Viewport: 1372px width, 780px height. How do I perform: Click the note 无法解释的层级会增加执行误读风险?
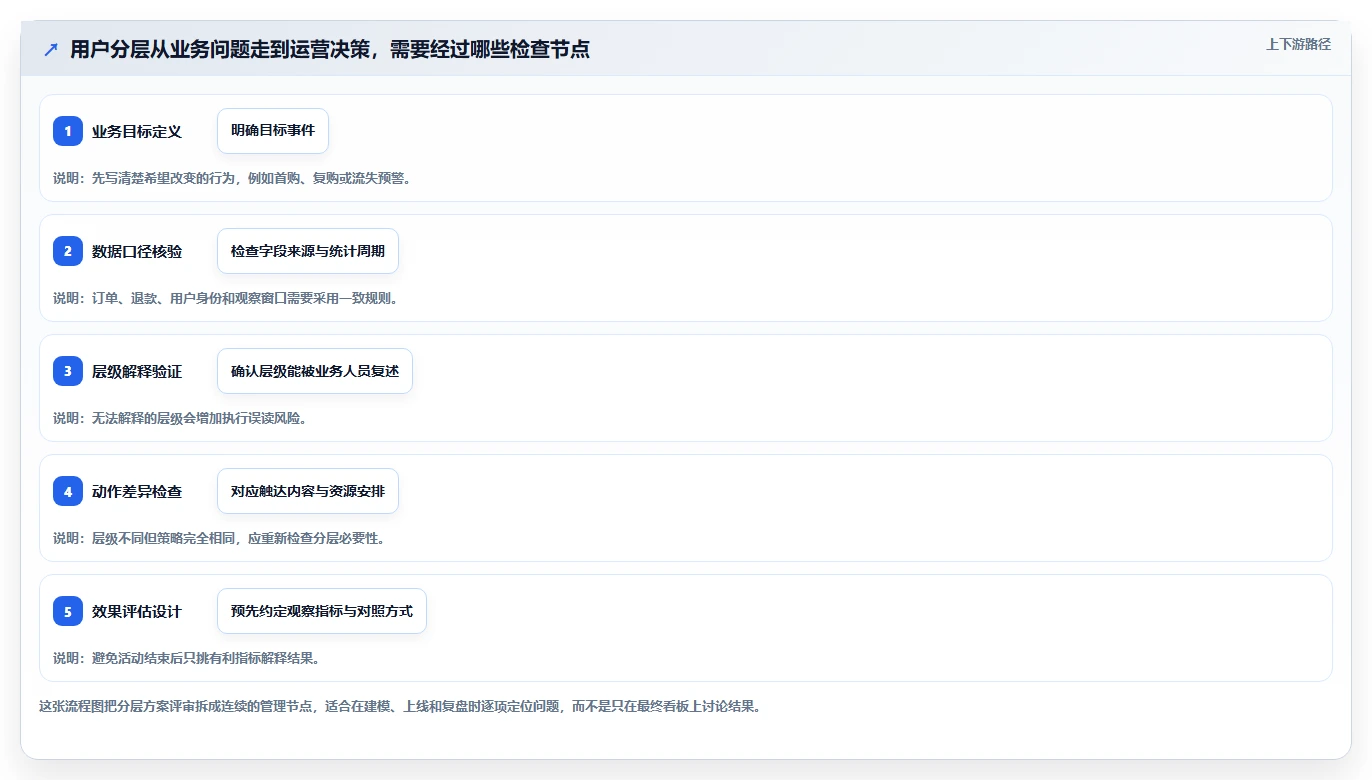(x=180, y=418)
